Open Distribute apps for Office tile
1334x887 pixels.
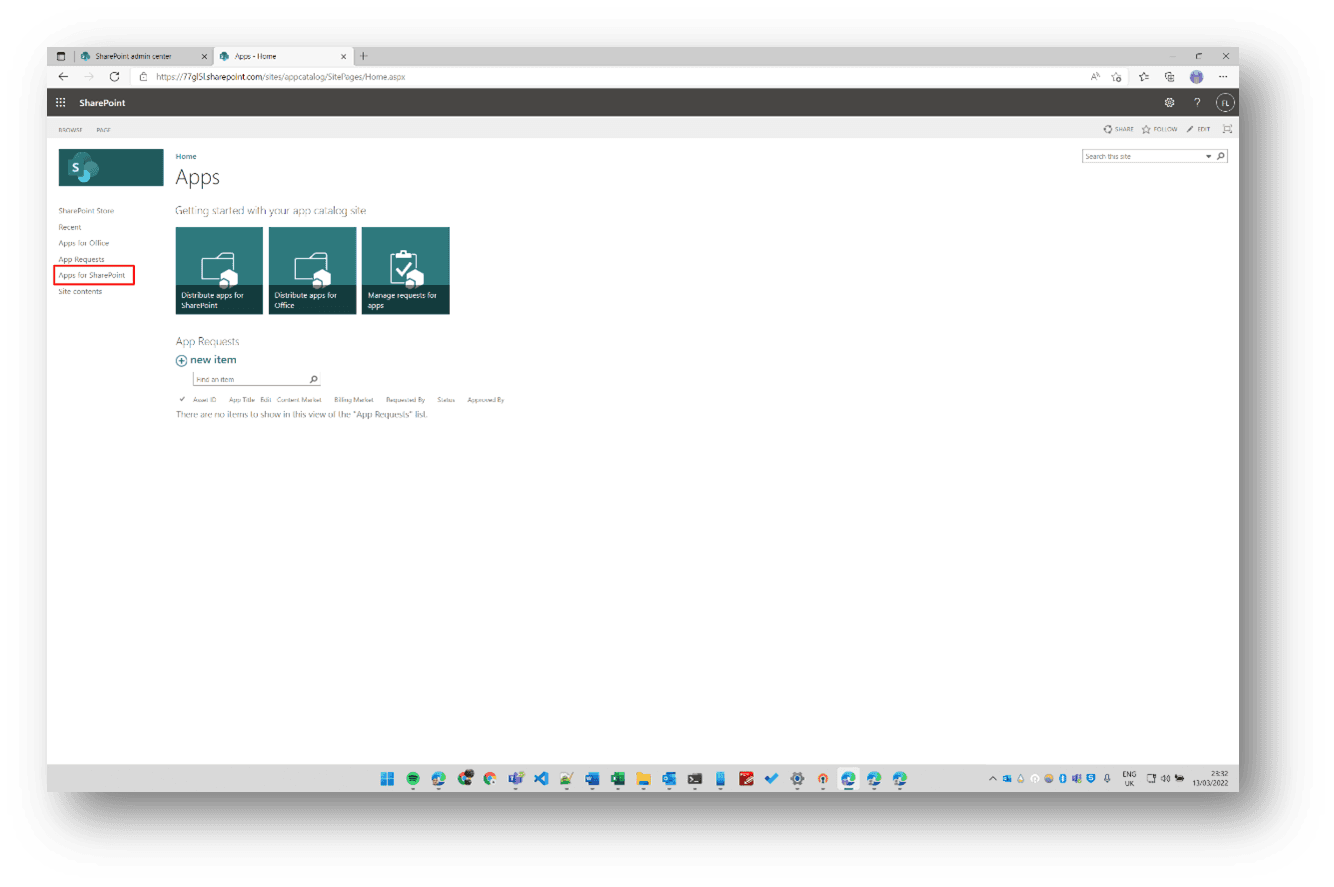[312, 271]
